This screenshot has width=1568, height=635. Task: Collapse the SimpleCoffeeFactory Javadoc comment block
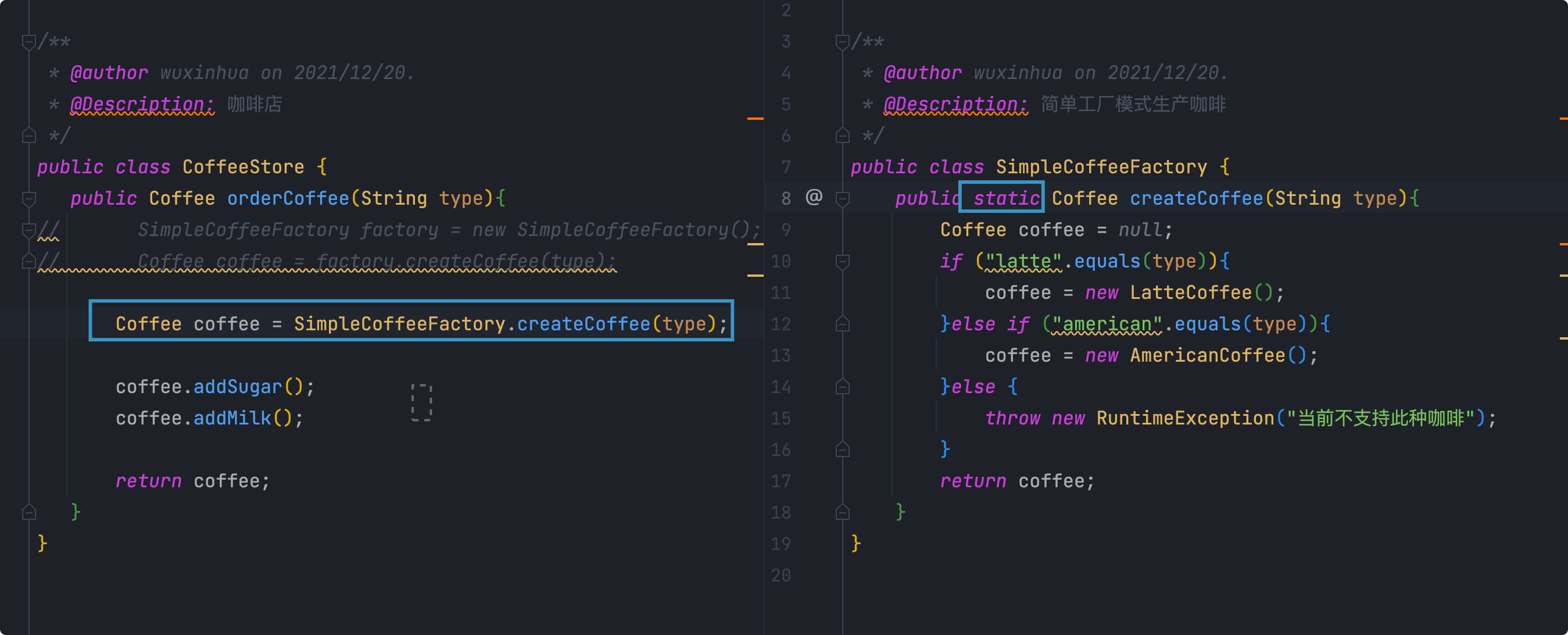(x=843, y=42)
